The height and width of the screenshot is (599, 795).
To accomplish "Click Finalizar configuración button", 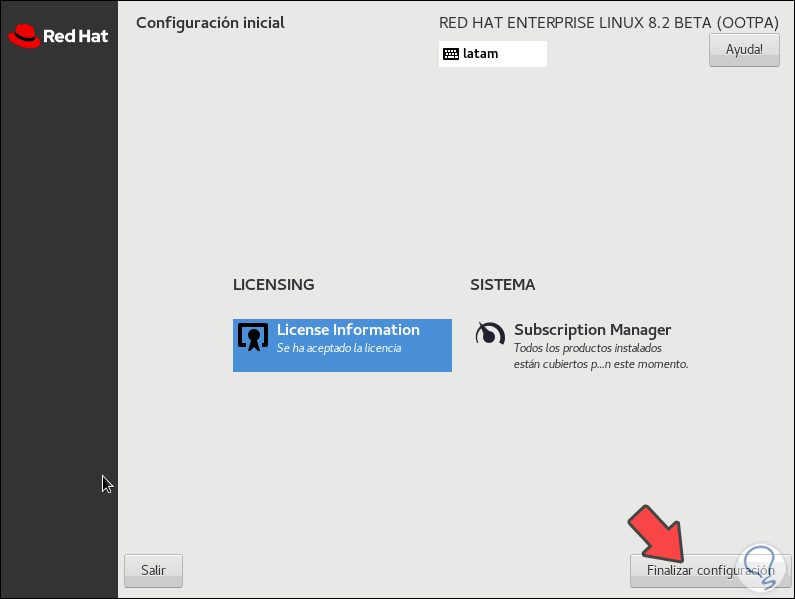I will coord(710,571).
